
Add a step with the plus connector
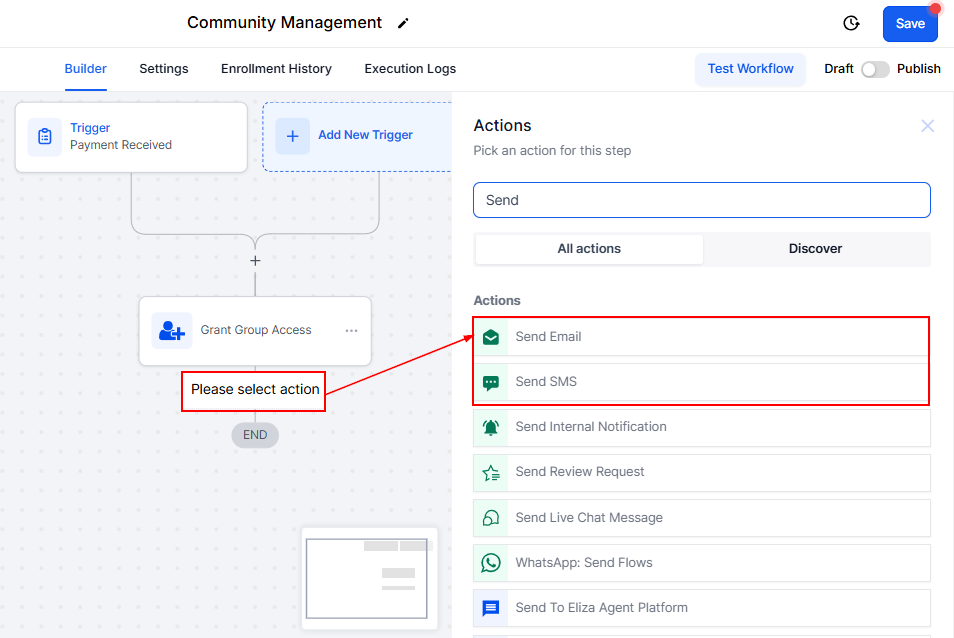[x=255, y=260]
